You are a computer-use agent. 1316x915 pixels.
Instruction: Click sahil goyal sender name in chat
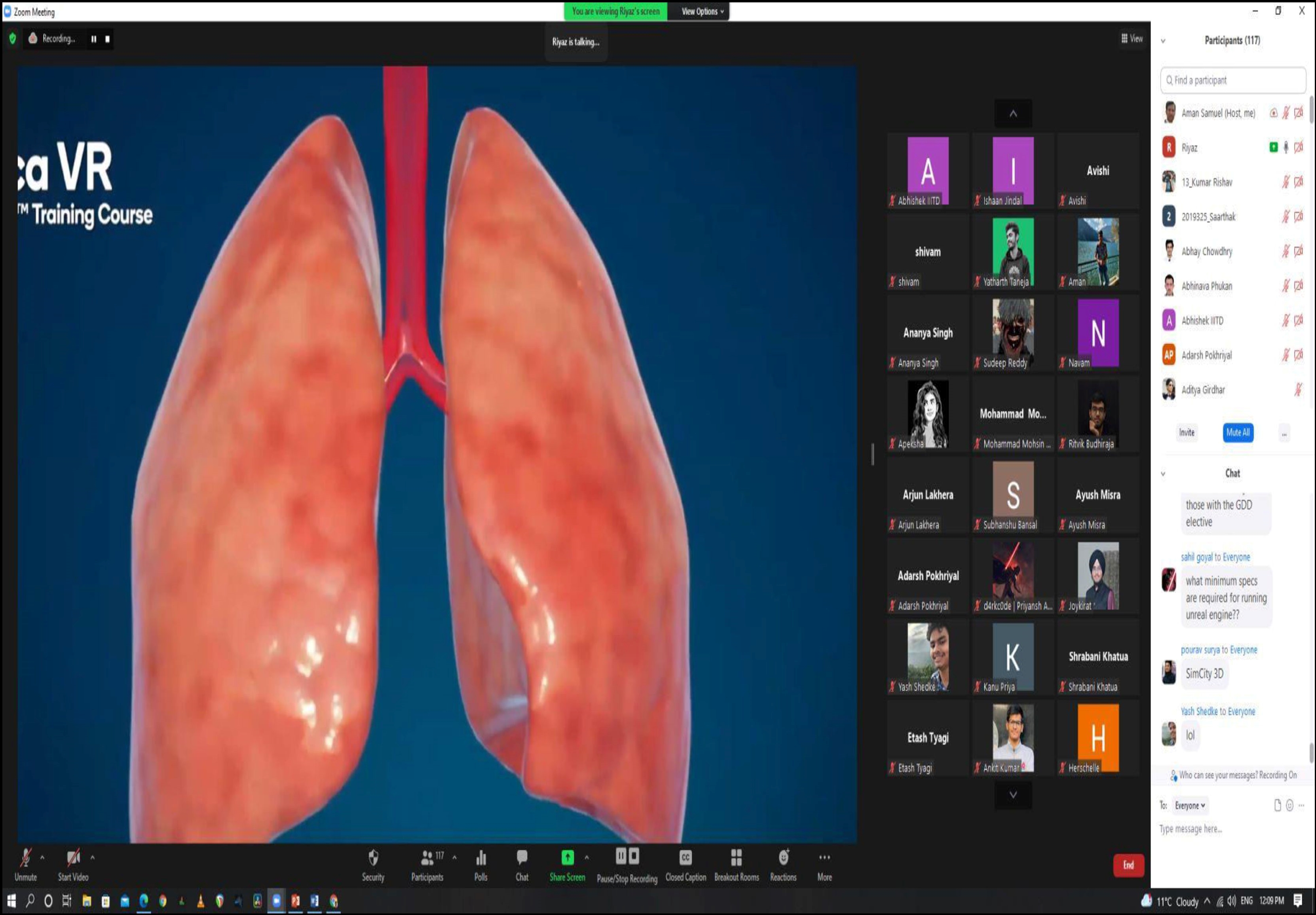[1196, 557]
